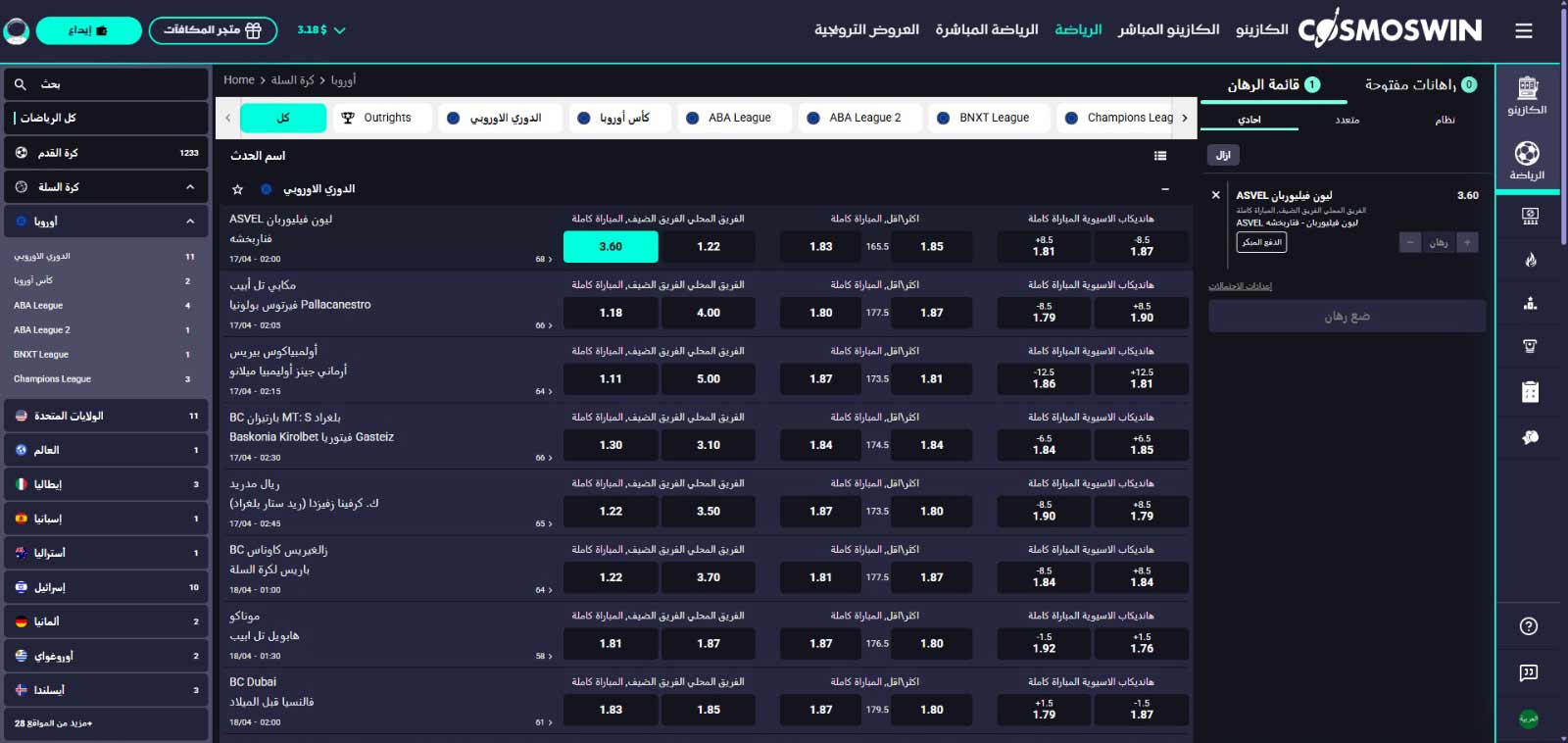Click the basketball icon in sports list
This screenshot has height=743, width=1568.
[22, 187]
